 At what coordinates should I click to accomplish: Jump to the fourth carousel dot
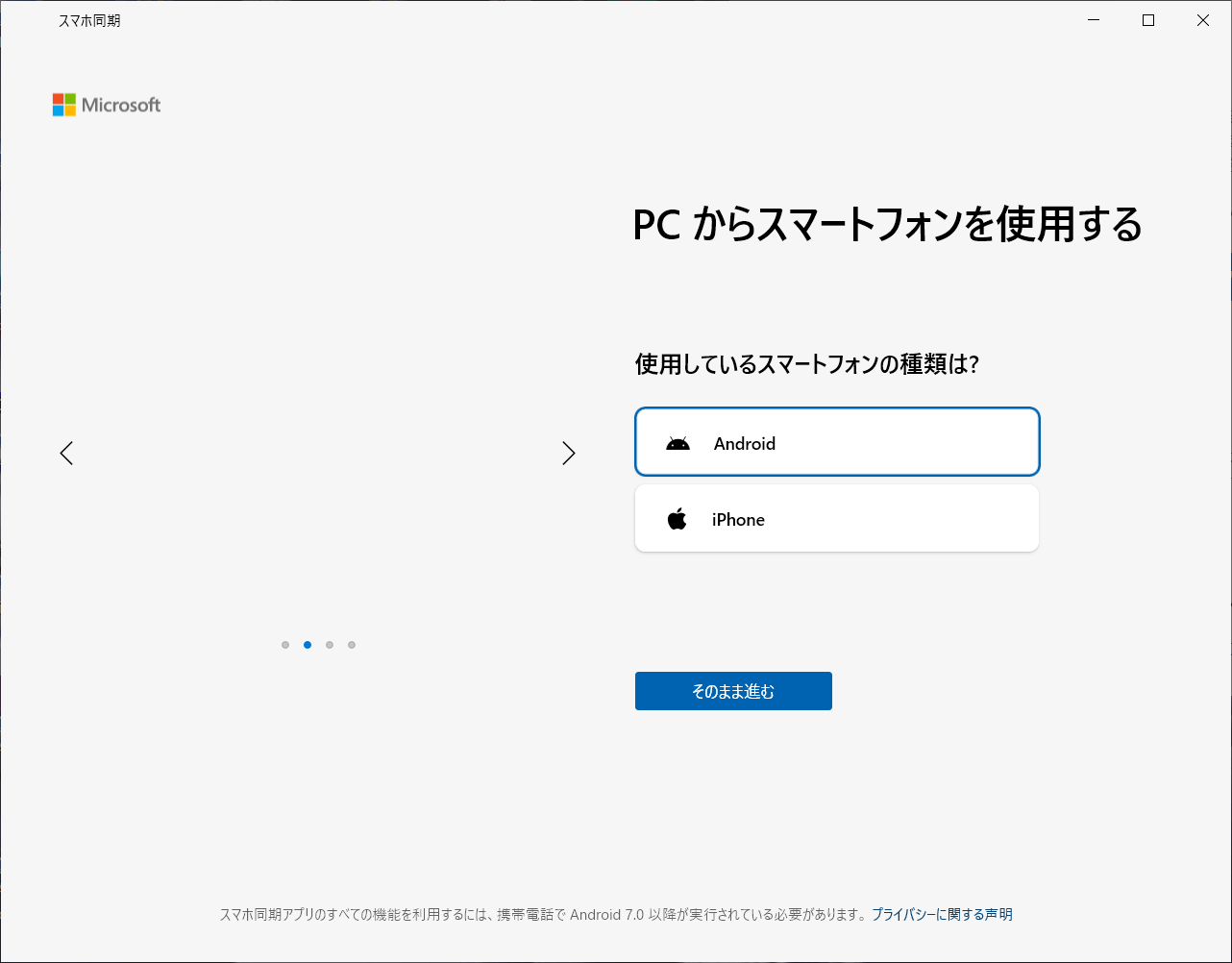click(x=352, y=645)
